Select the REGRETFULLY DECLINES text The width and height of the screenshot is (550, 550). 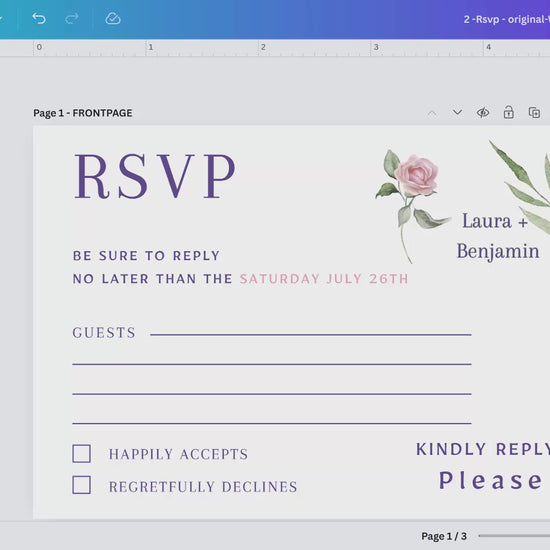click(x=203, y=487)
